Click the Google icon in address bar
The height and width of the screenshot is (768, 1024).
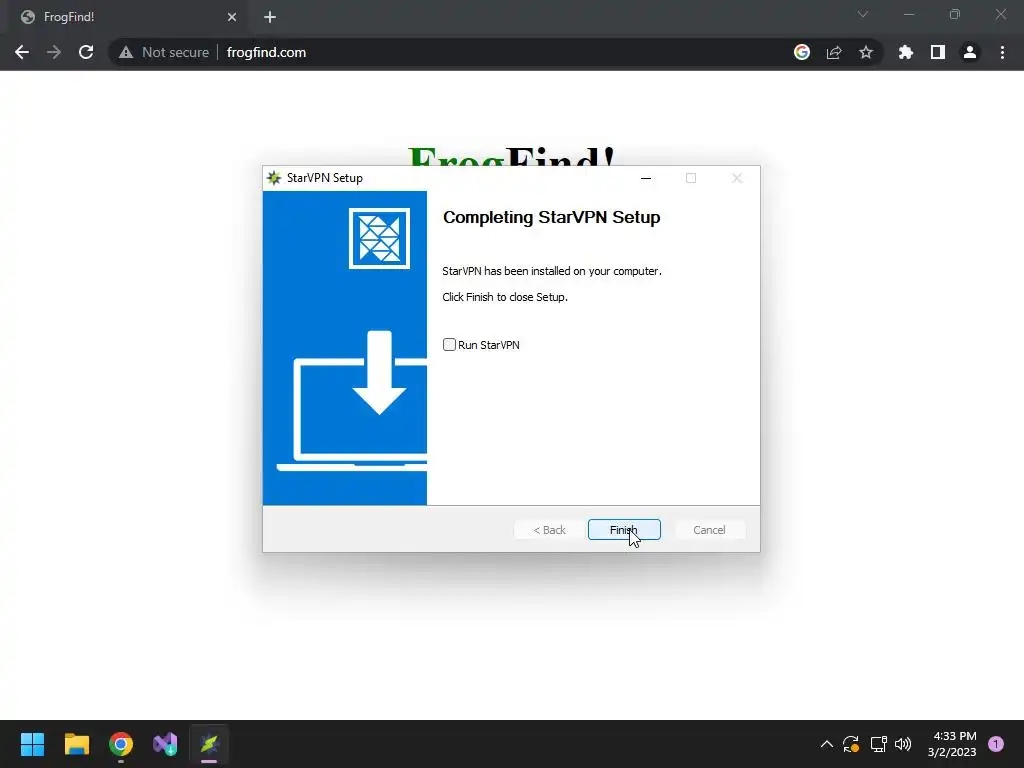(802, 52)
